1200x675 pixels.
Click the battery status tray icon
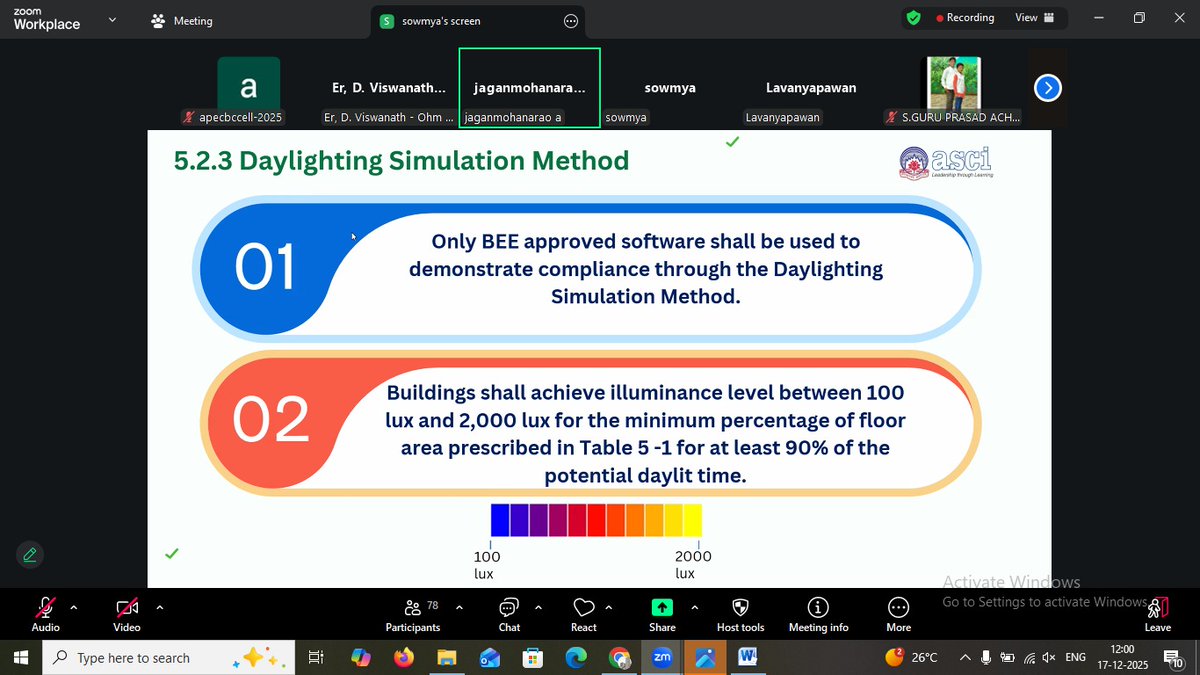[x=1008, y=657]
